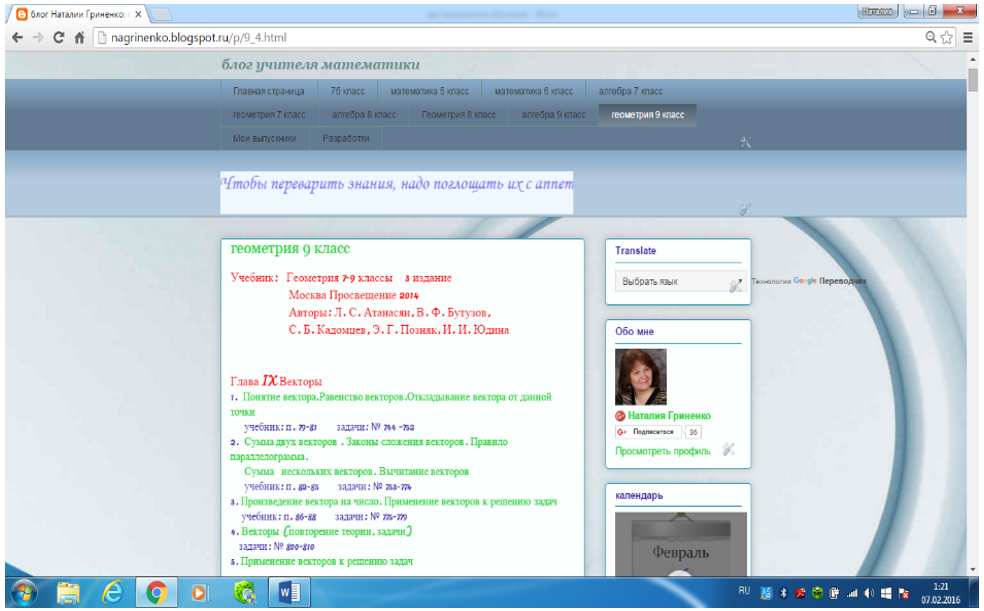Open the Chrome hamburger menu
This screenshot has width=984, height=611.
pyautogui.click(x=967, y=36)
